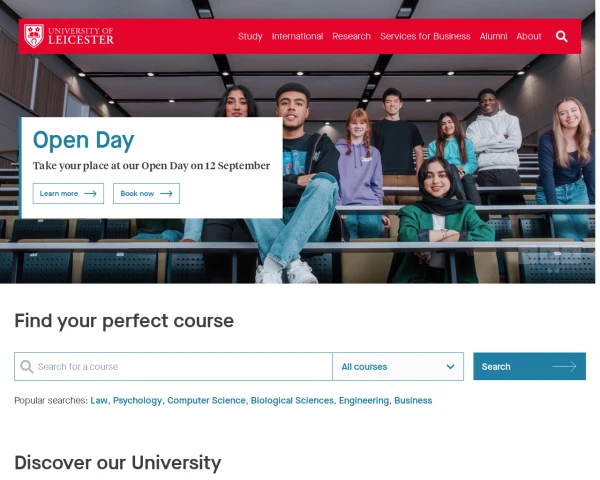The width and height of the screenshot is (600, 480).
Task: Click magnifier icon inside course search field
Action: [27, 367]
